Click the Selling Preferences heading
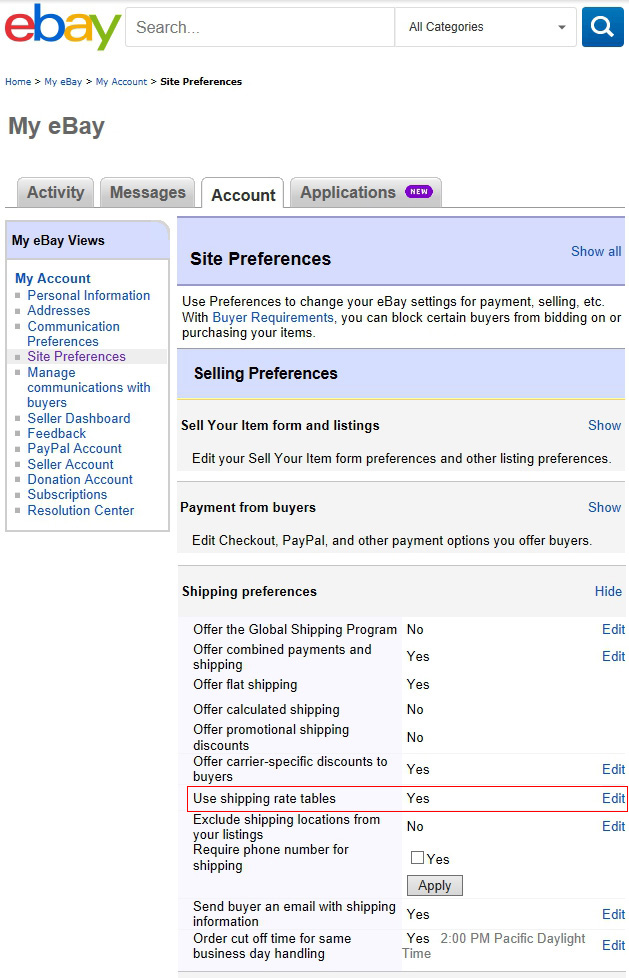Screen dimensions: 629x978 pos(265,374)
